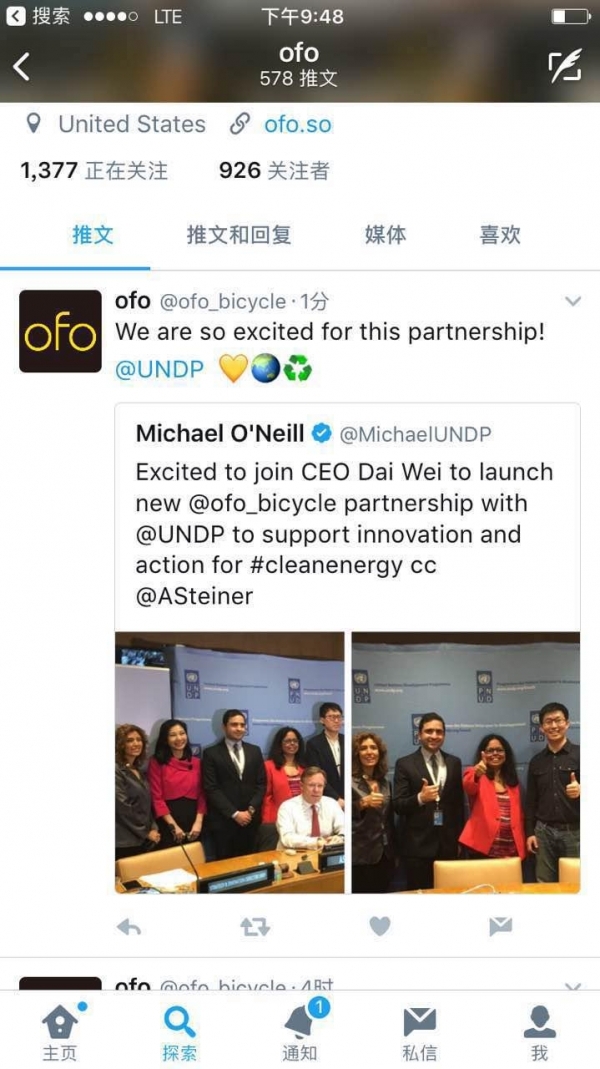The height and width of the screenshot is (1069, 600).
Task: View the 926 关注者 followers list
Action: 274,171
